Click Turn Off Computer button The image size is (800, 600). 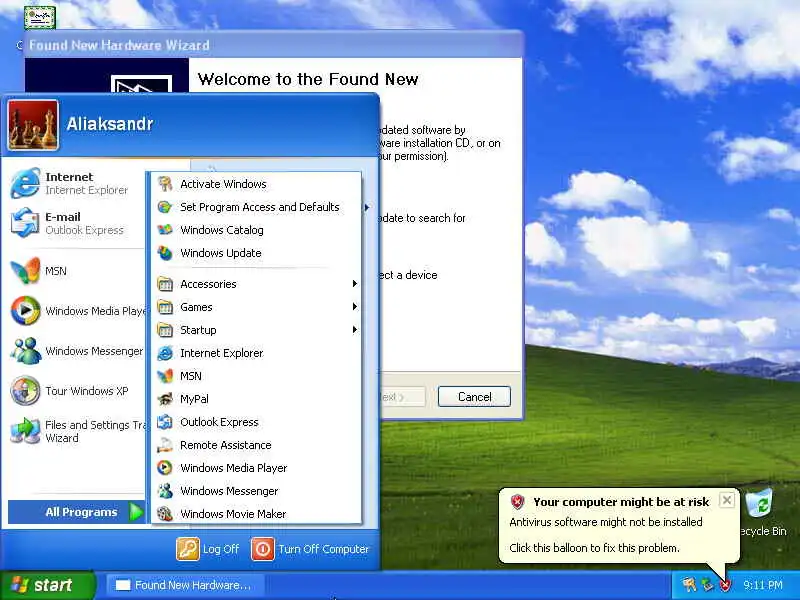pyautogui.click(x=311, y=549)
